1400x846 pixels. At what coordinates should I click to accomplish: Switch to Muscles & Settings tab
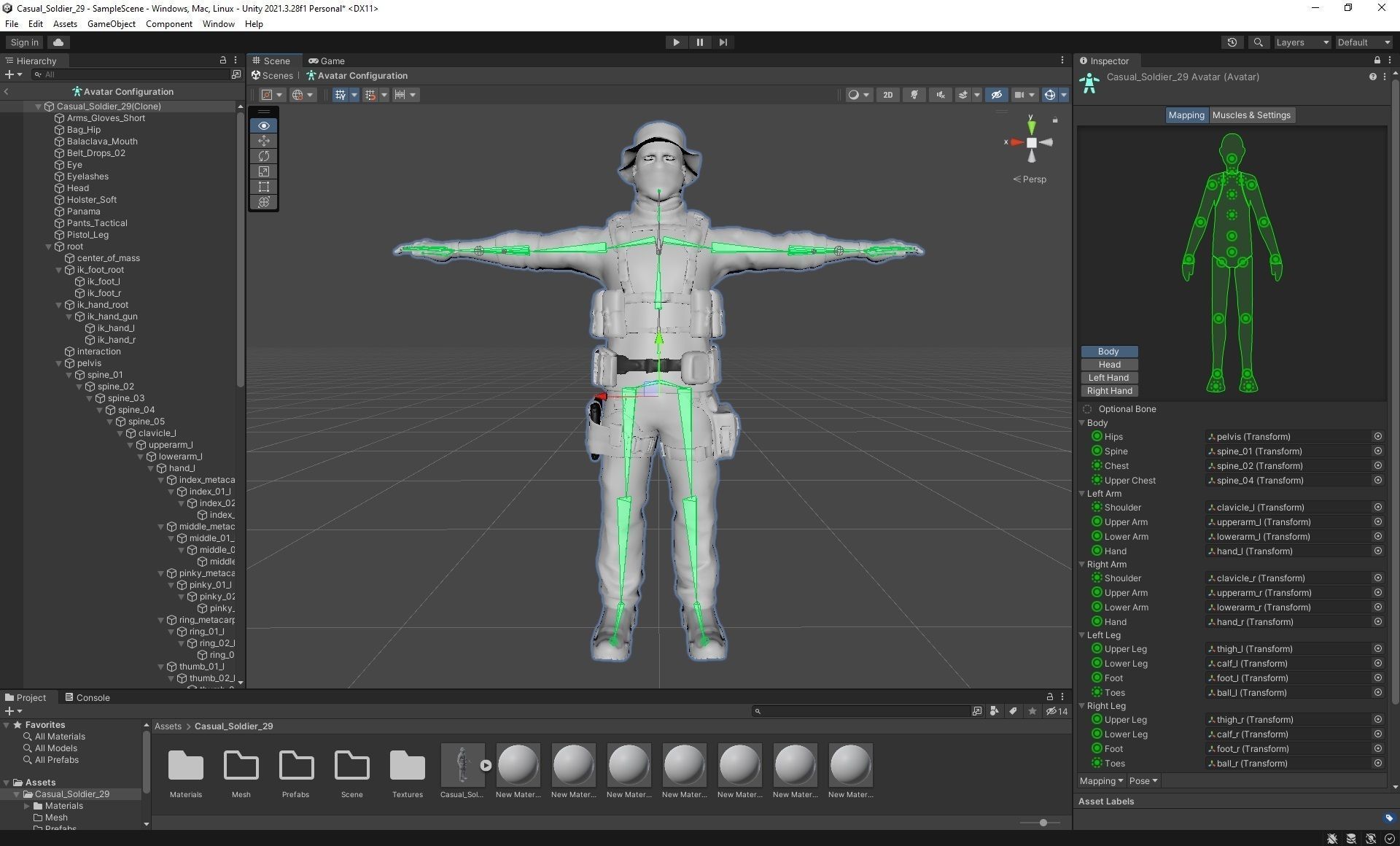tap(1251, 115)
